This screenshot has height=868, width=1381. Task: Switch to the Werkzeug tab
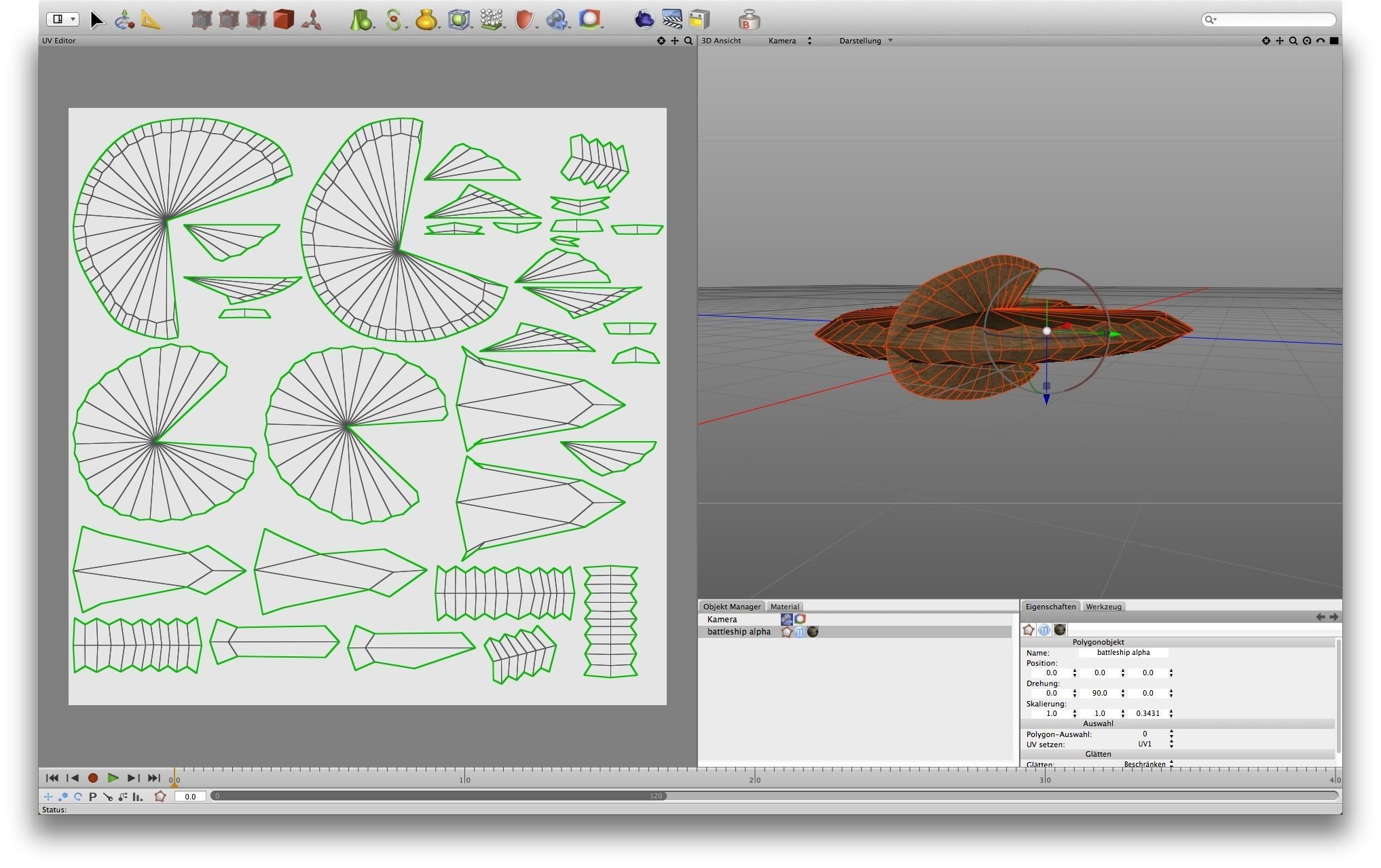[1103, 607]
